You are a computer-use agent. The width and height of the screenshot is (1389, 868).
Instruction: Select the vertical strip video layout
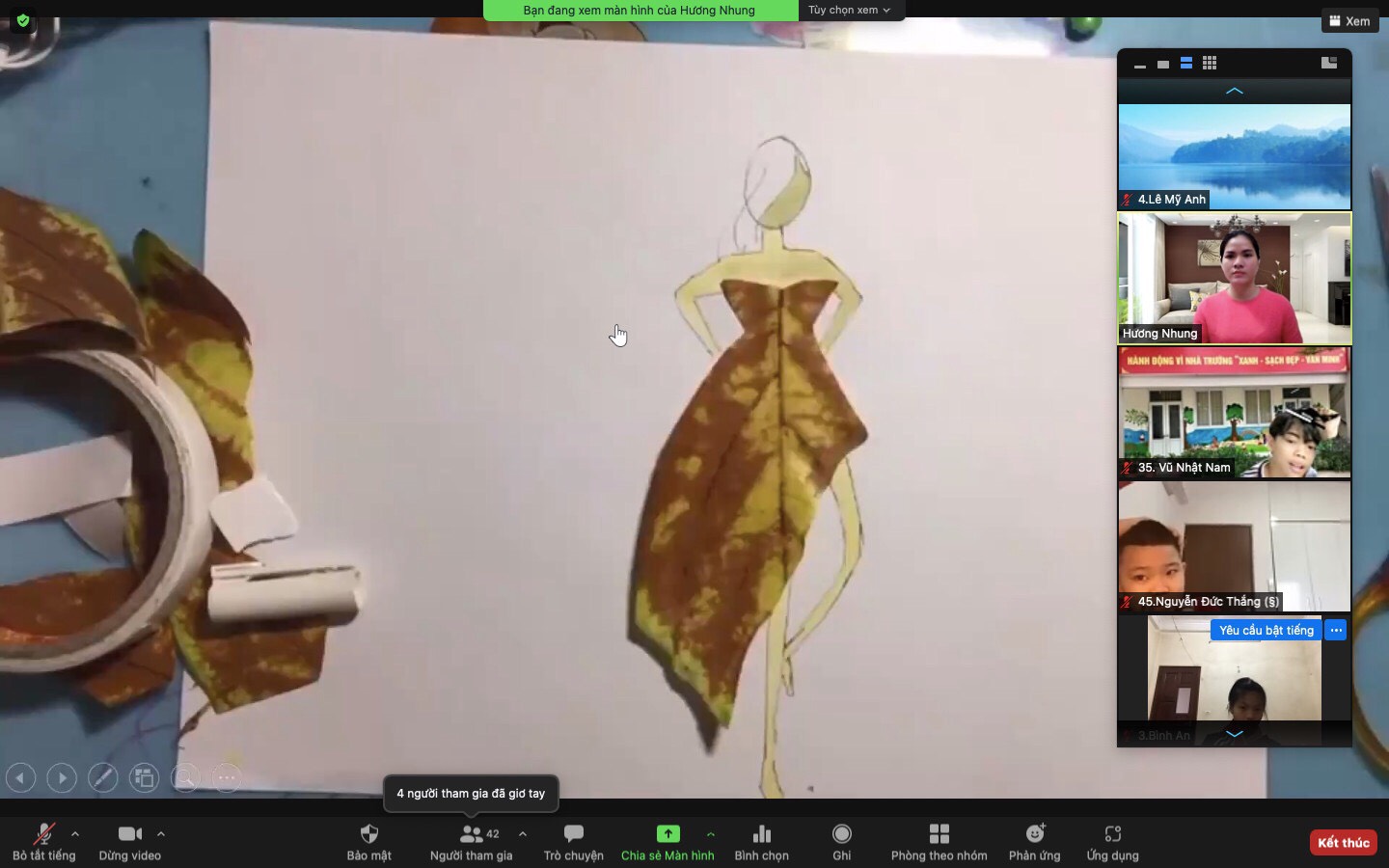pos(1186,64)
